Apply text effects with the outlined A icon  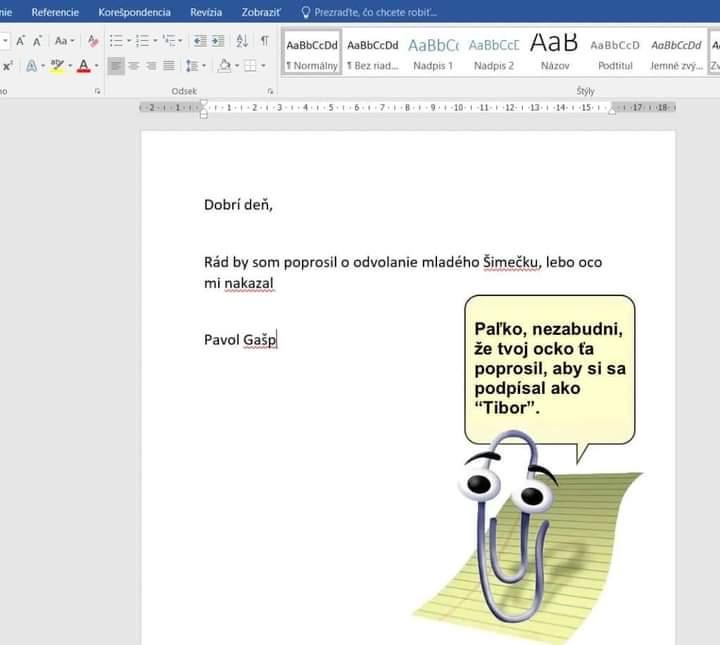pos(31,66)
